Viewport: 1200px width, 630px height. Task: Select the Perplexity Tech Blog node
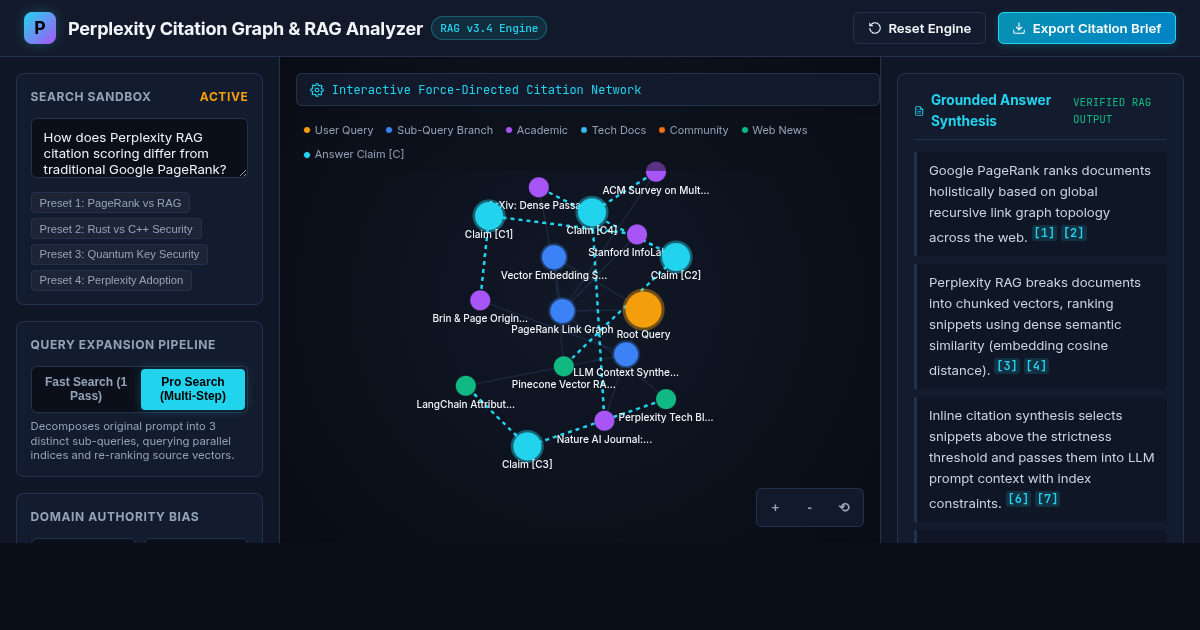(x=666, y=399)
